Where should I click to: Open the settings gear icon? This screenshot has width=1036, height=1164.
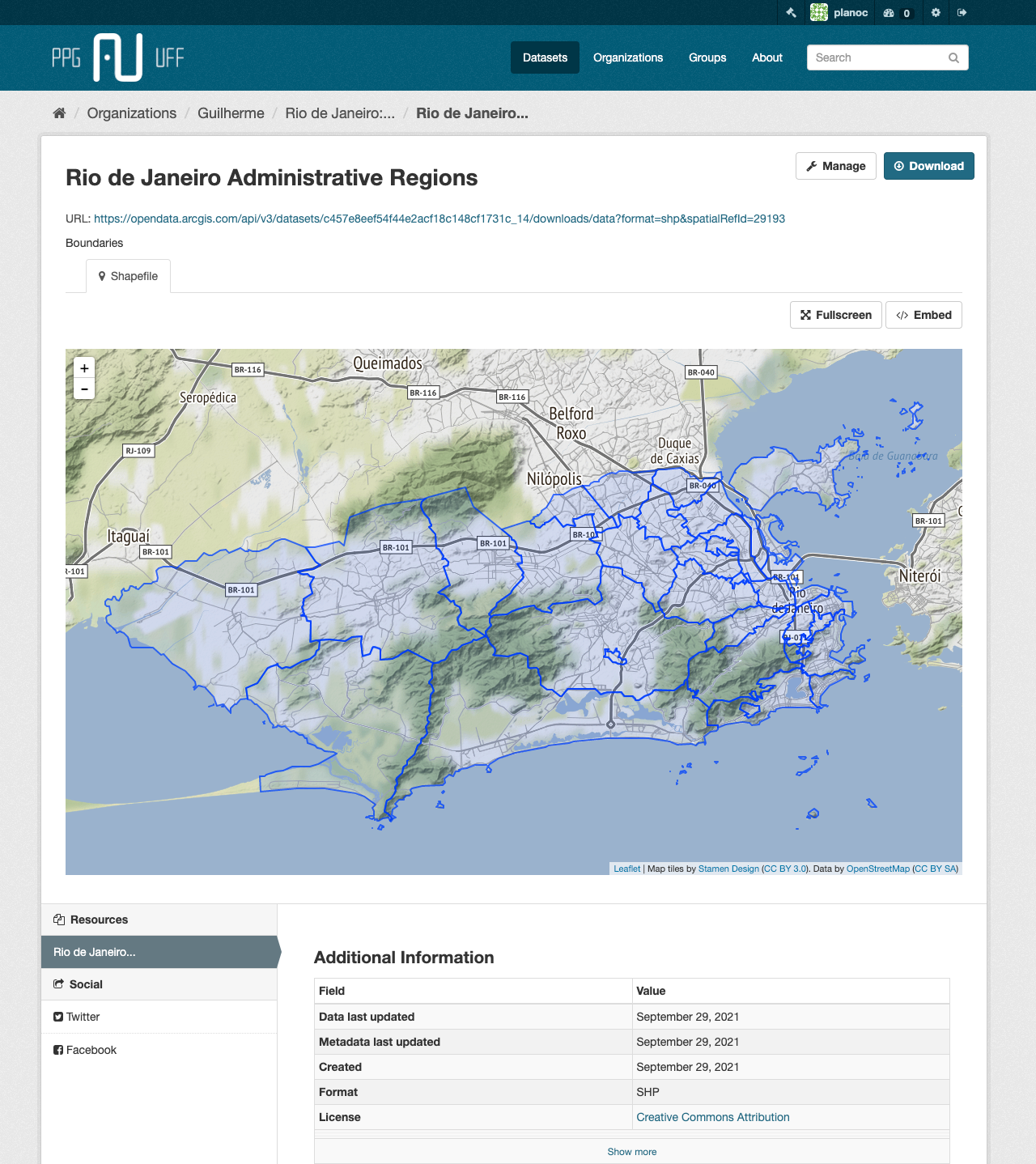936,13
